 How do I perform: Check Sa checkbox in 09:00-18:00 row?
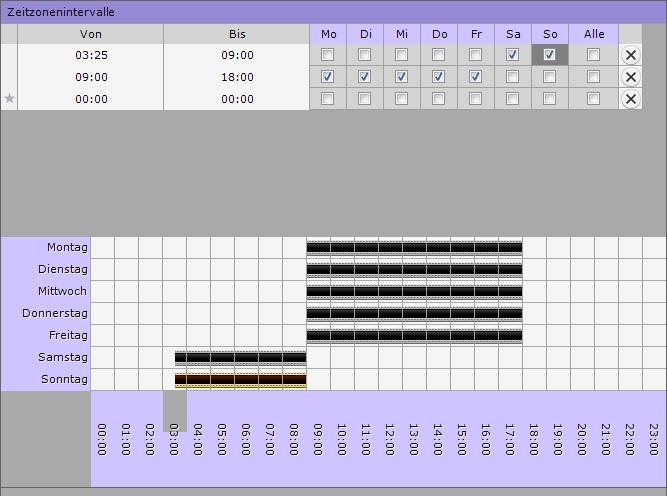tap(513, 77)
